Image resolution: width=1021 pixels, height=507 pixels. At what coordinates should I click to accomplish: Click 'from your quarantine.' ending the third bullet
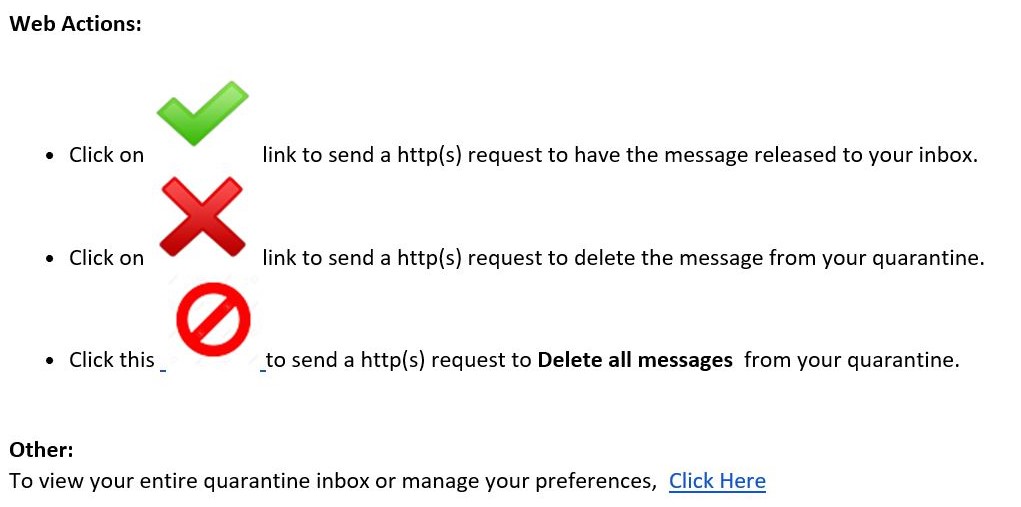click(x=852, y=359)
